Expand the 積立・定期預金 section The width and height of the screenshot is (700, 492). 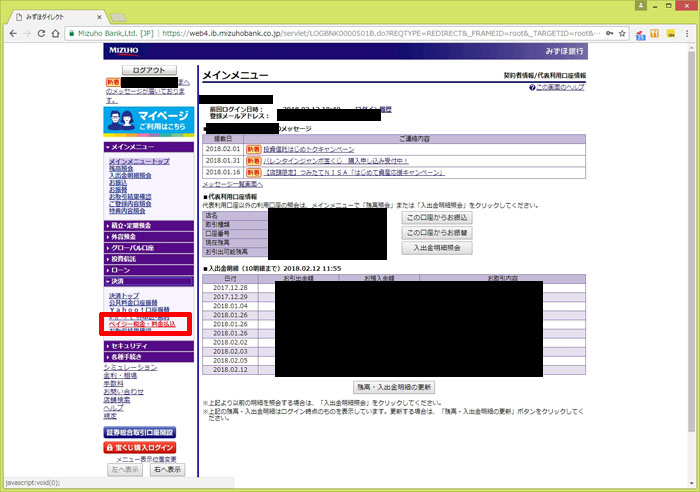pos(149,225)
